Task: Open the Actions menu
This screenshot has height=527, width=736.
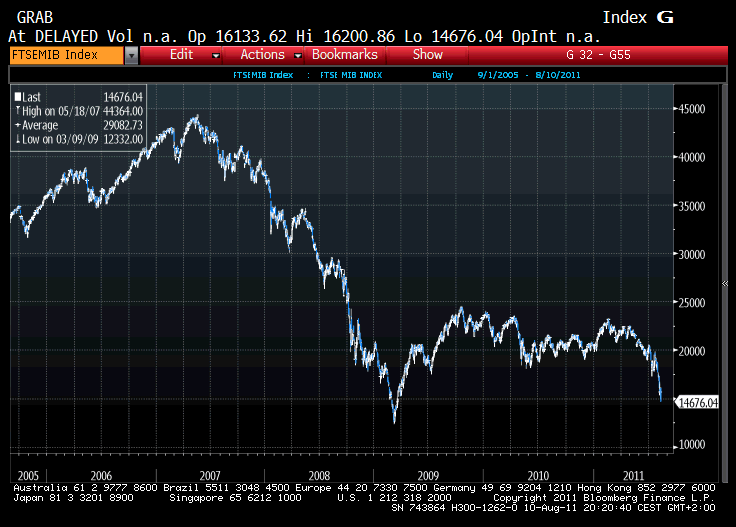Action: pos(262,55)
